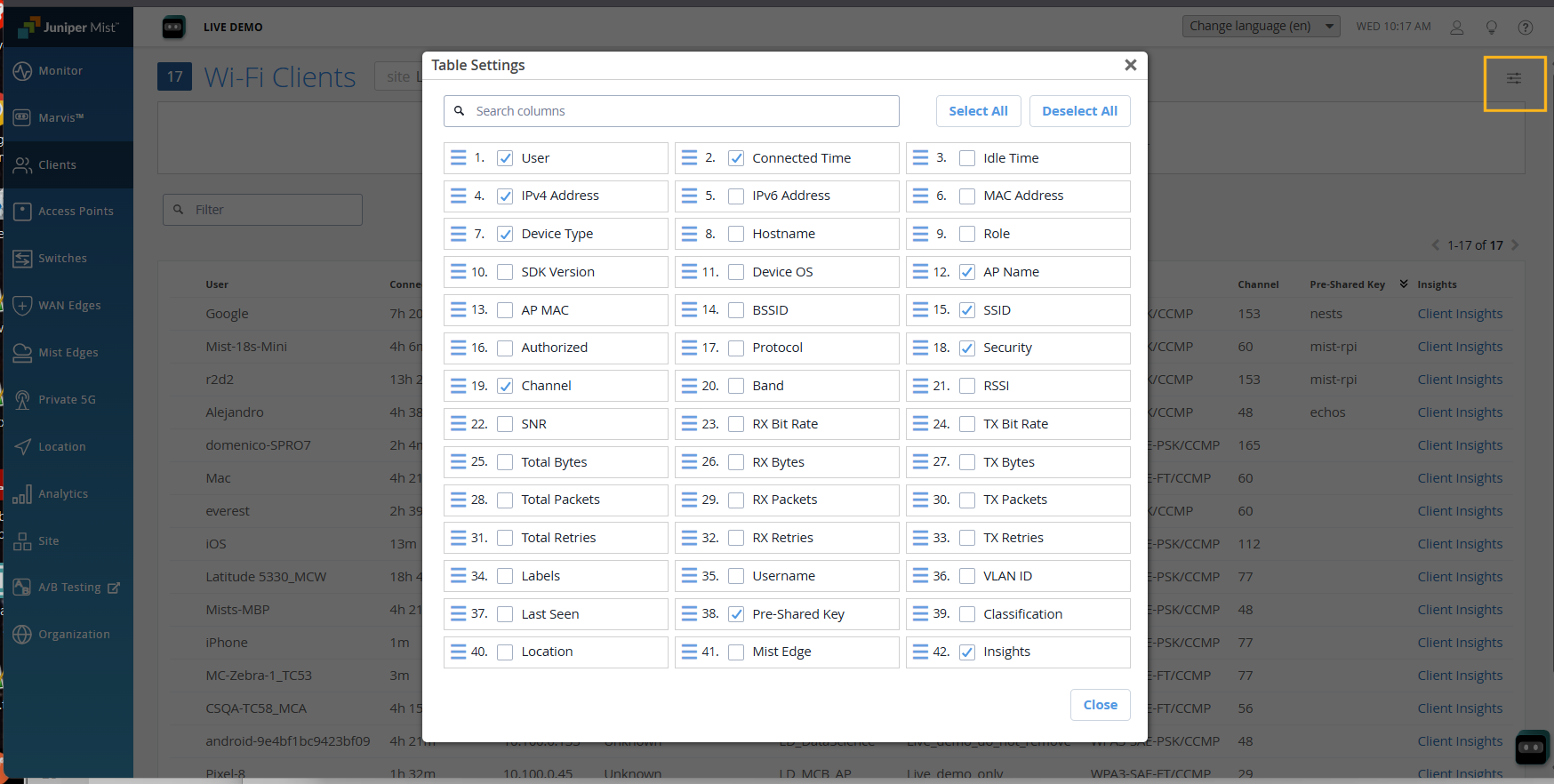The width and height of the screenshot is (1554, 784).
Task: Click drag handle for Idle Time column
Action: tap(920, 158)
